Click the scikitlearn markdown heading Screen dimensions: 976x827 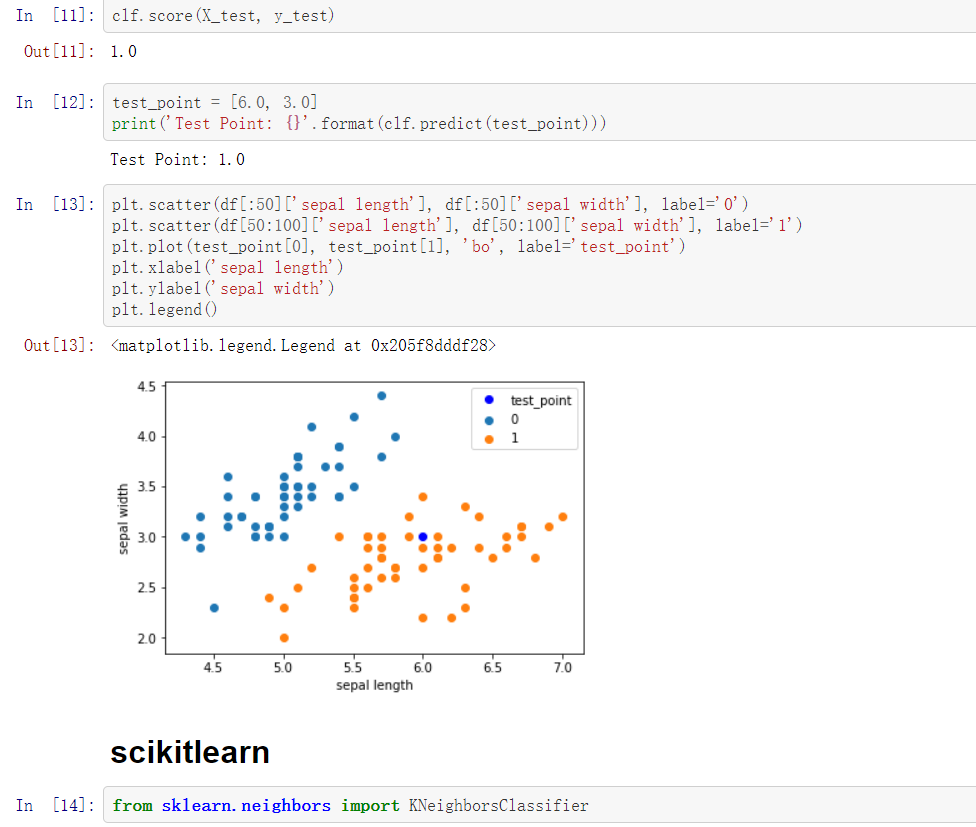pyautogui.click(x=190, y=752)
